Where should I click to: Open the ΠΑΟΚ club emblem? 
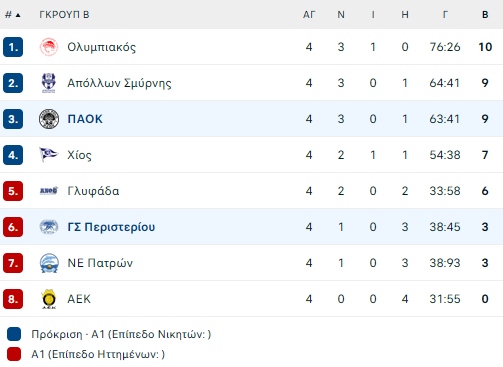(49, 119)
